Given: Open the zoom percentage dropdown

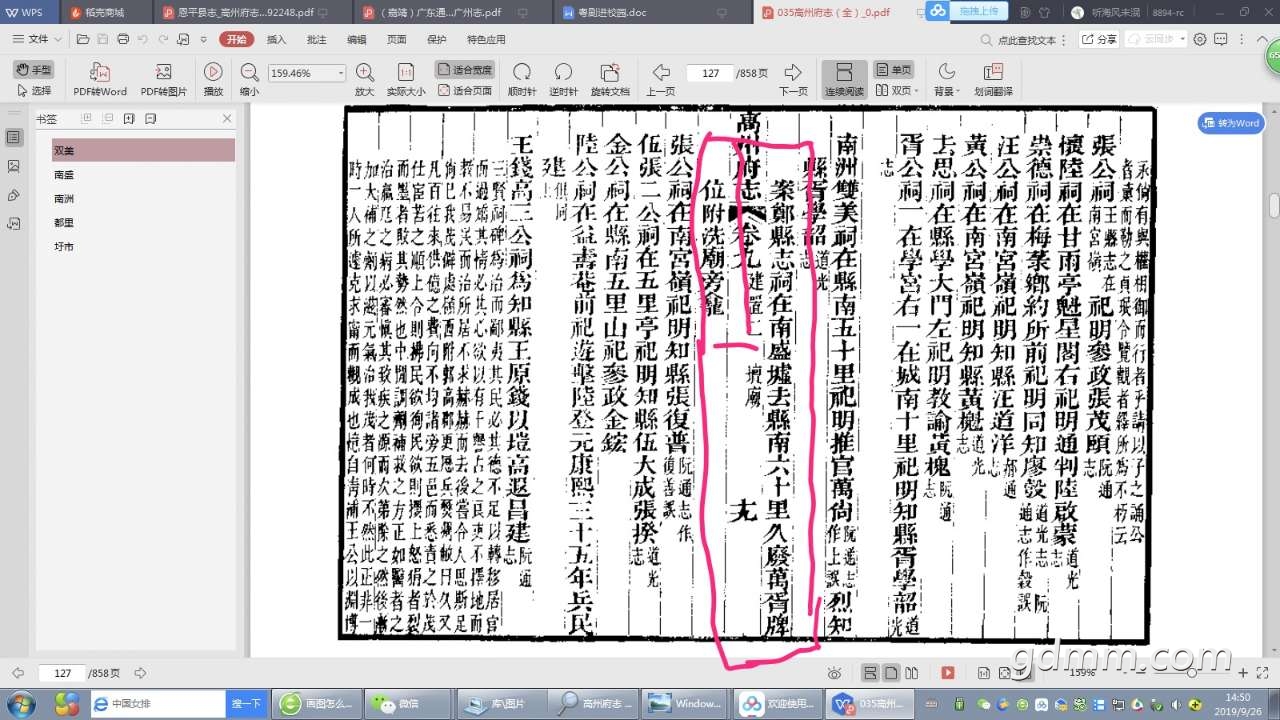Looking at the screenshot, I should (x=341, y=73).
